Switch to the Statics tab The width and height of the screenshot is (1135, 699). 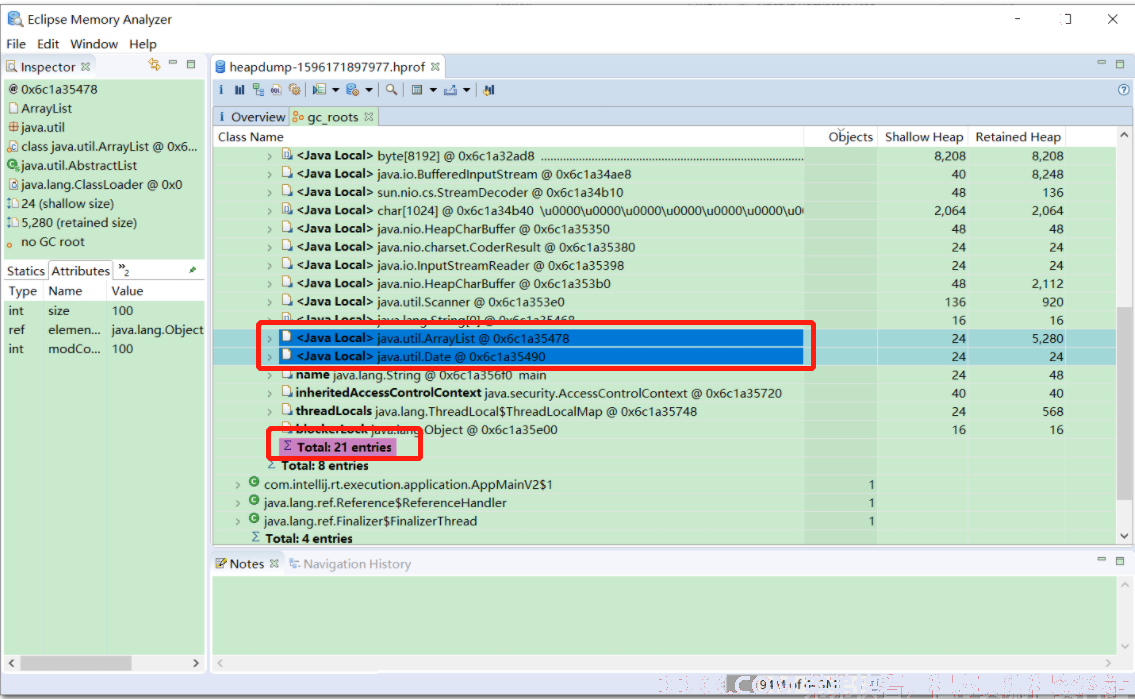(26, 271)
